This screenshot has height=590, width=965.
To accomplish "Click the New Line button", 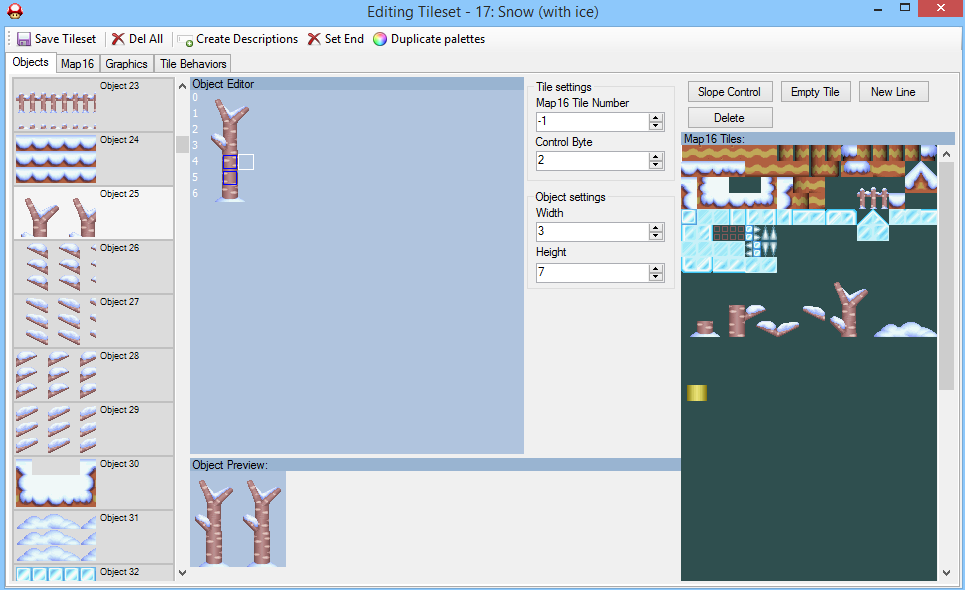I will 893,92.
